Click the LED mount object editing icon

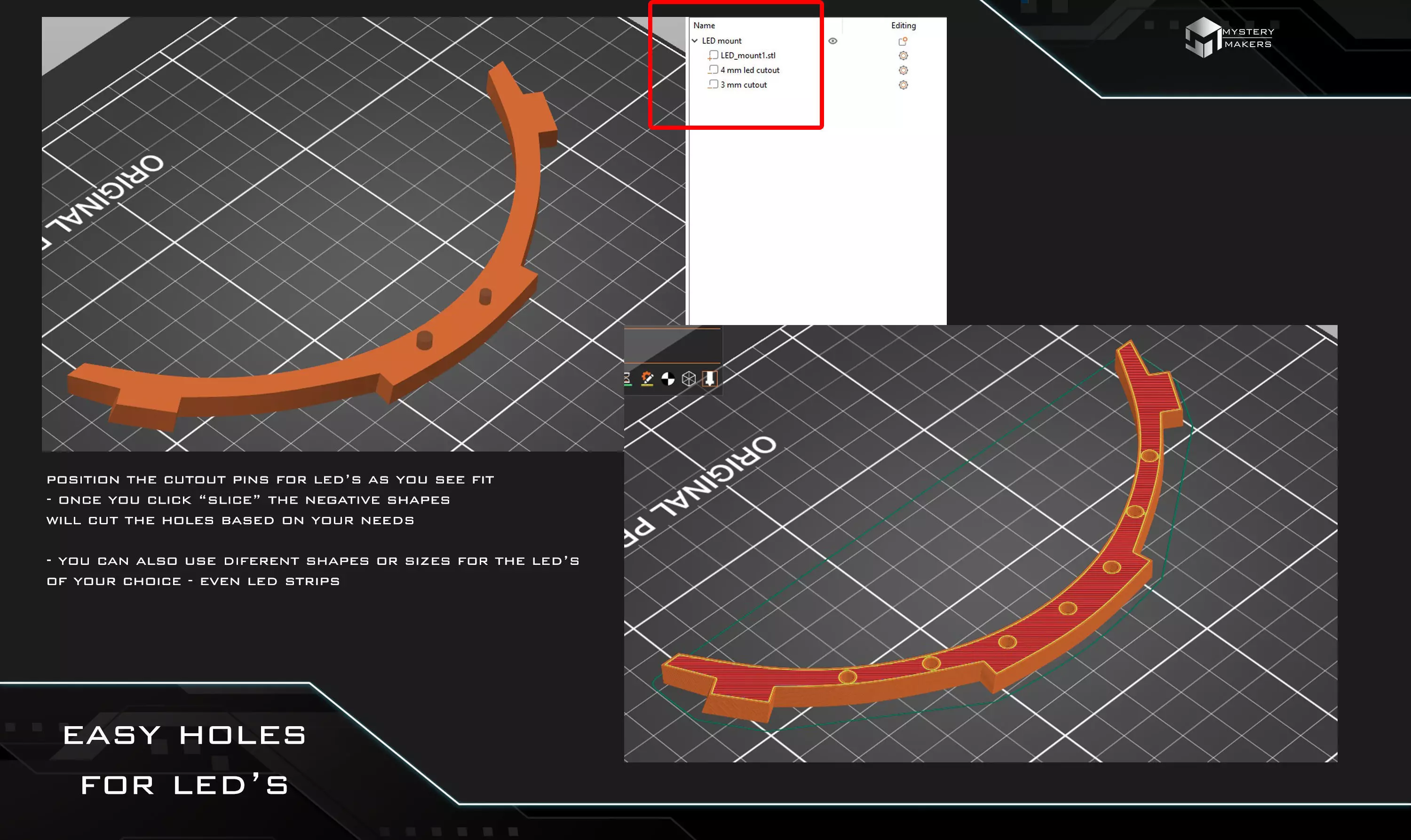(x=903, y=41)
